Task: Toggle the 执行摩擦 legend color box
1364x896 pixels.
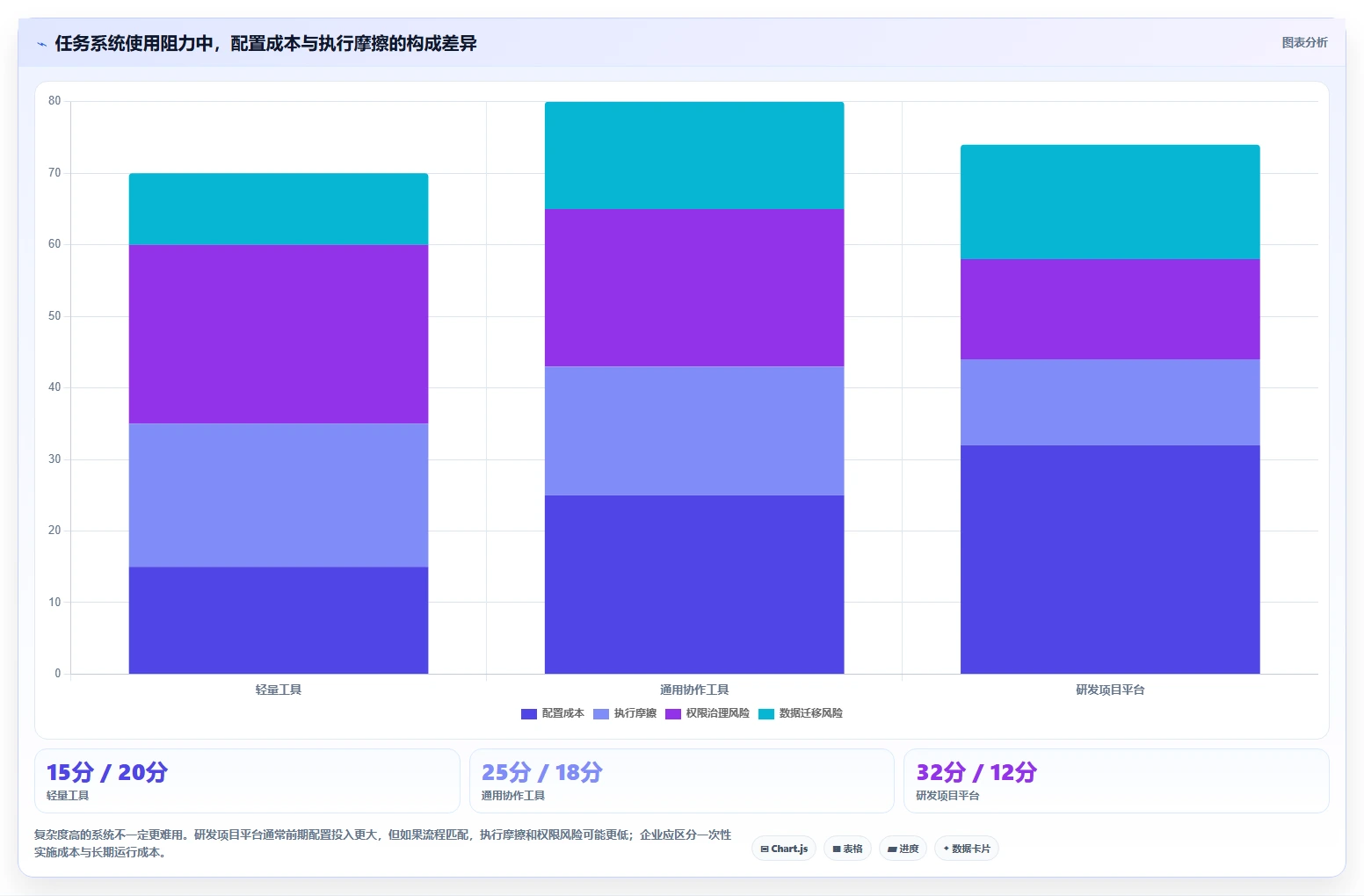Action: [x=601, y=713]
